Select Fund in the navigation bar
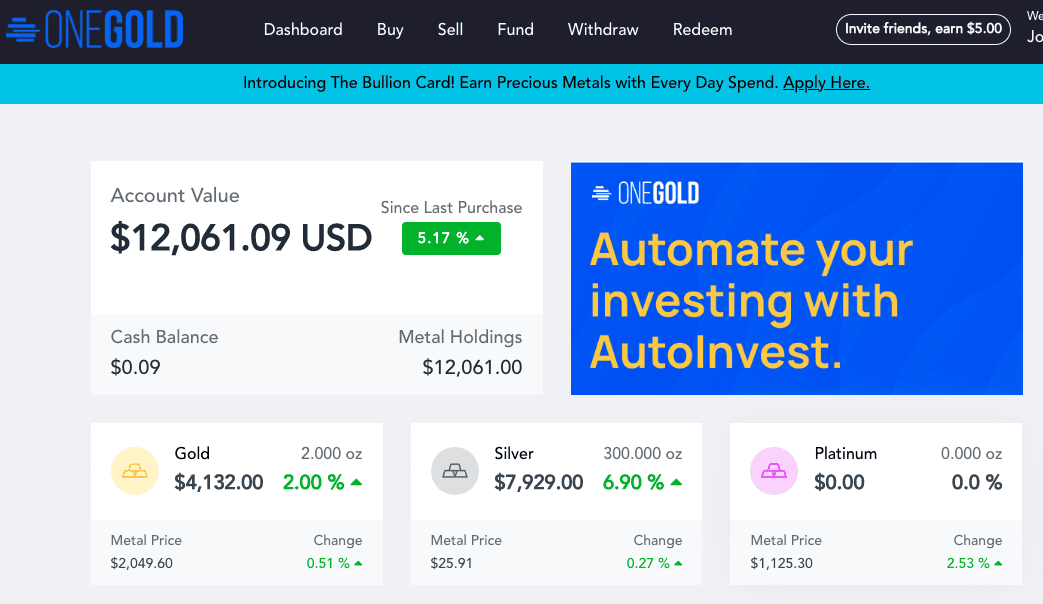This screenshot has height=604, width=1043. tap(516, 29)
